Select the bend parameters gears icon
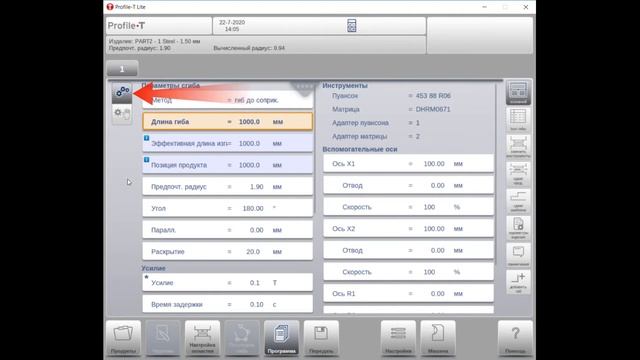This screenshot has width=640, height=360. [122, 93]
